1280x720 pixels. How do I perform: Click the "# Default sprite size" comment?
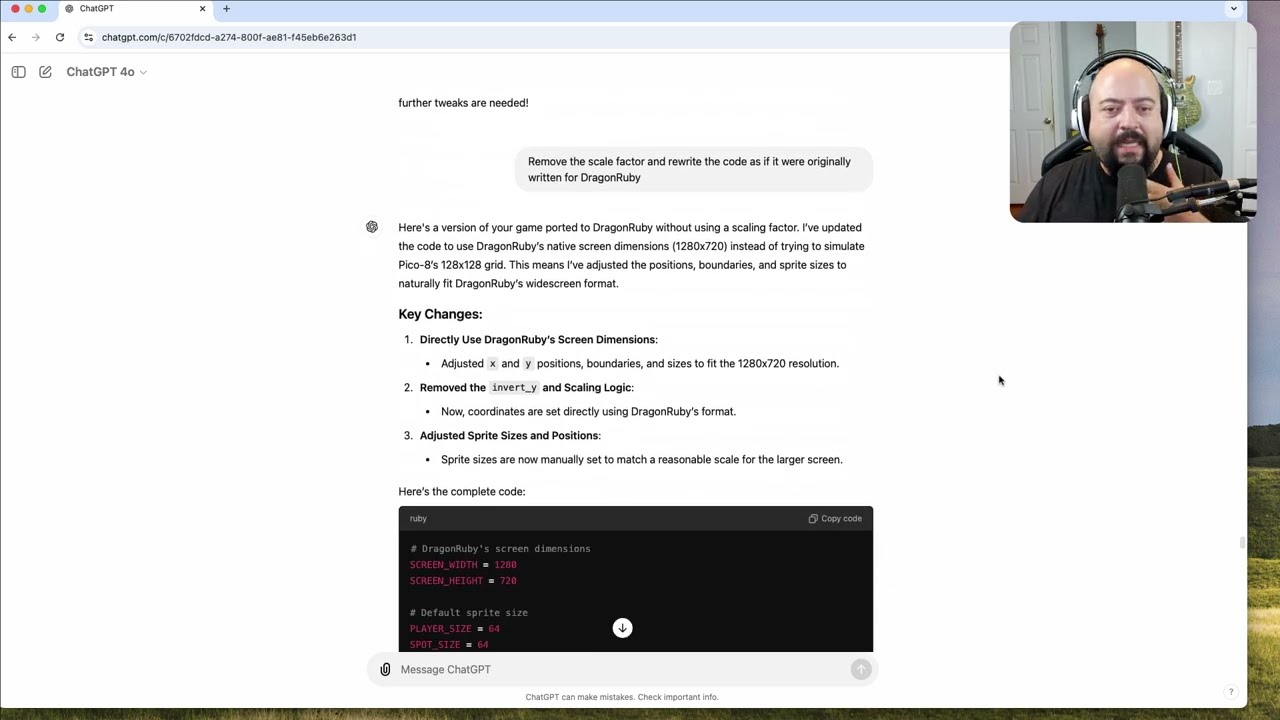tap(468, 612)
